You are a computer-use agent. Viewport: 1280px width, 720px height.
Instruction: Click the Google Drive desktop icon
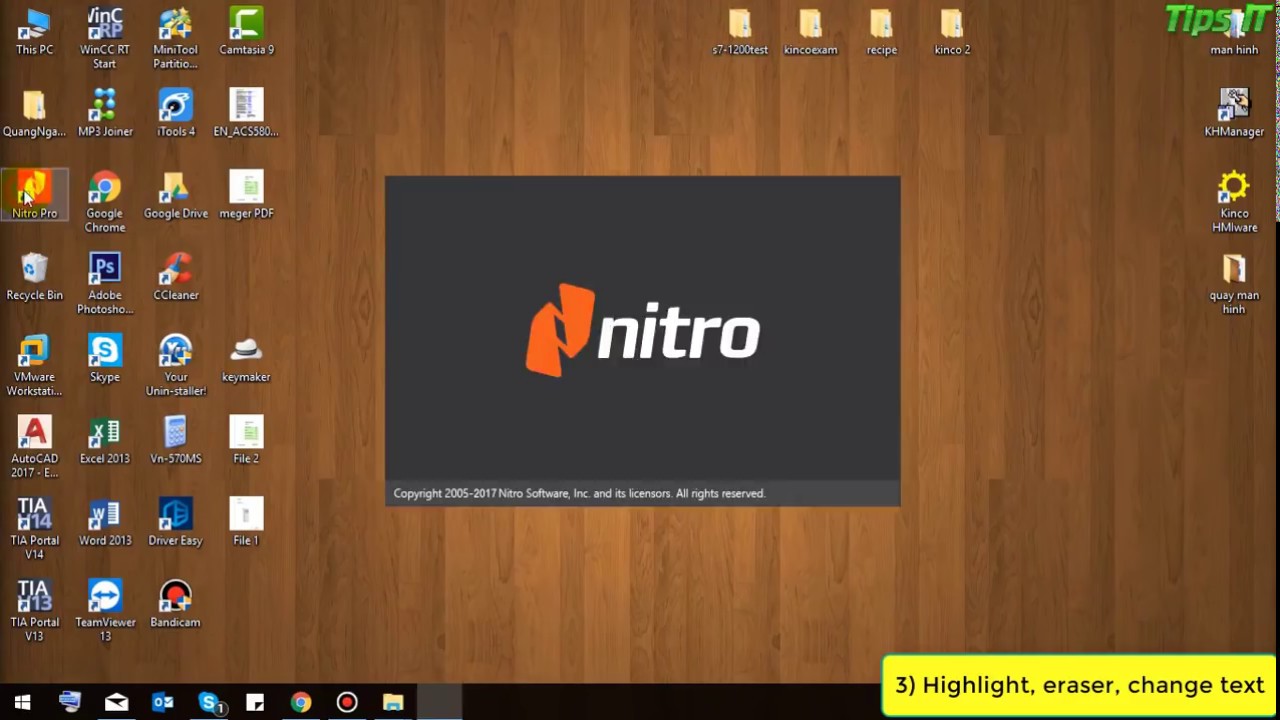[176, 195]
